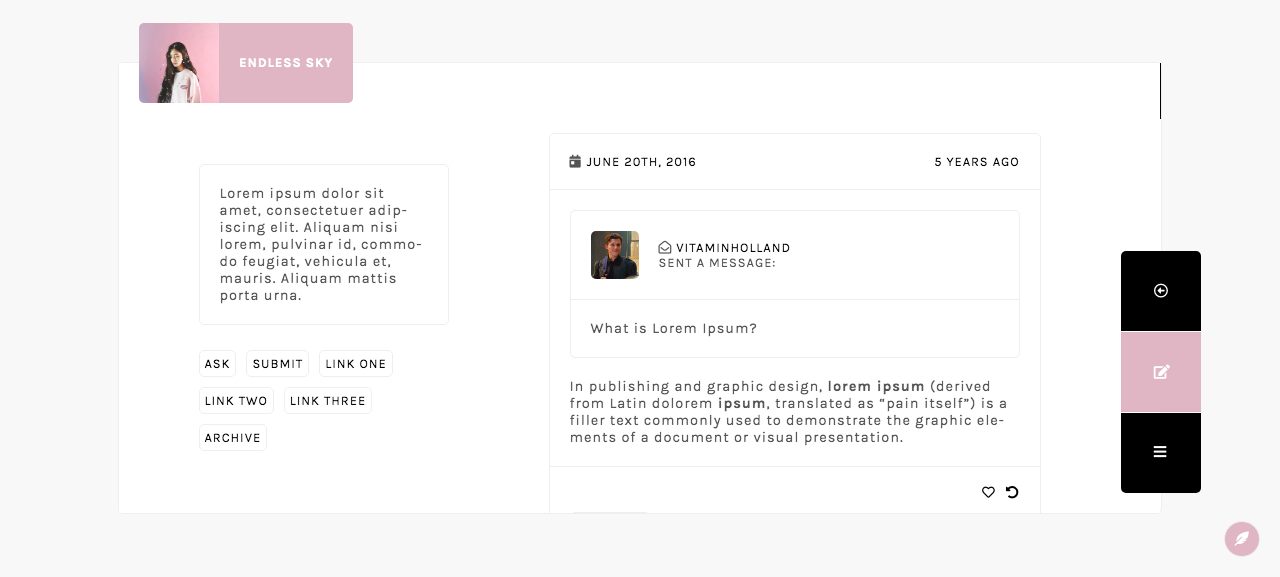The width and height of the screenshot is (1280, 577).
Task: Go to Link Three
Action: [328, 401]
